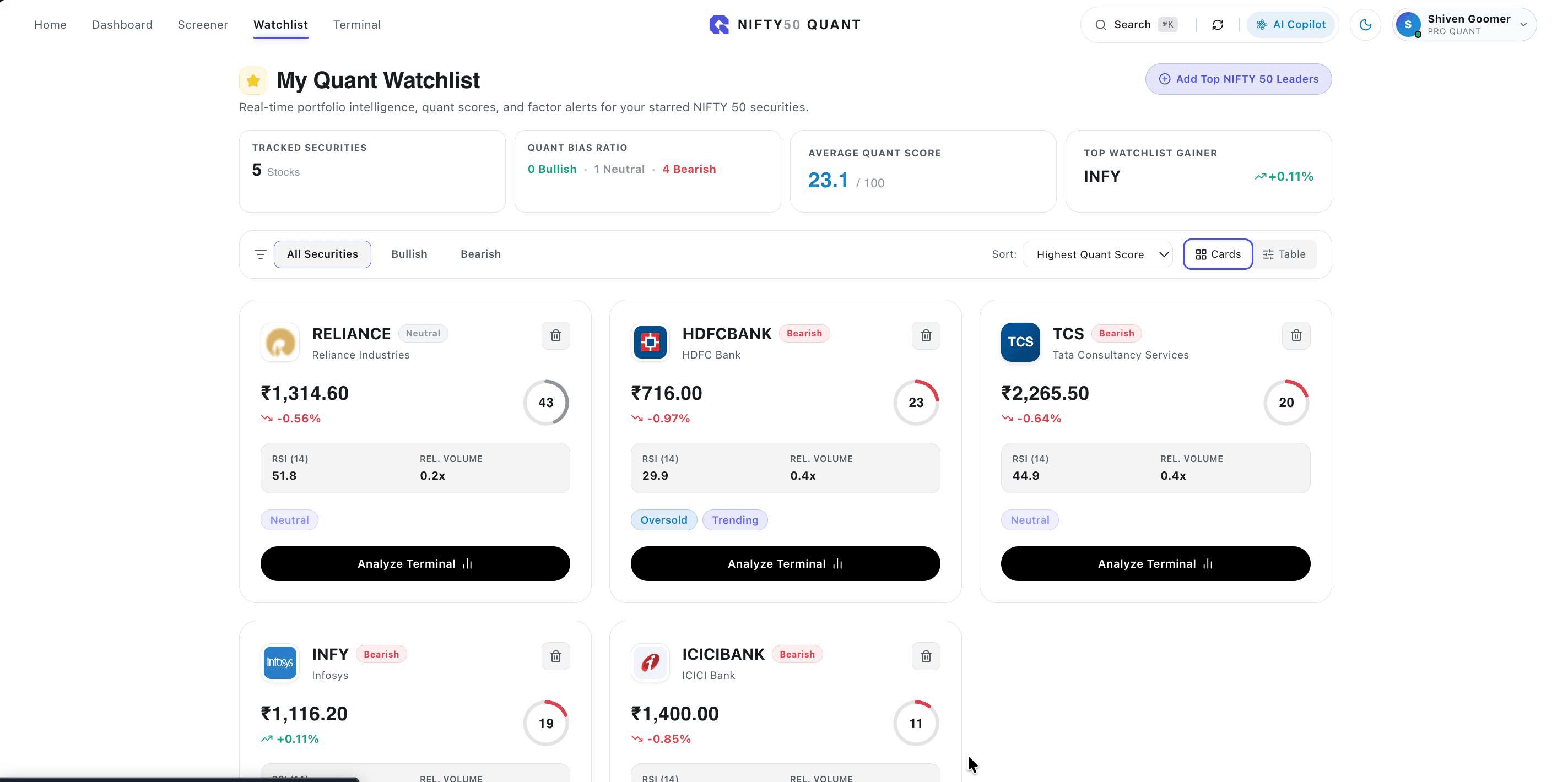Click the 23.1 average quant score
Image resolution: width=1568 pixels, height=782 pixels.
[x=828, y=180]
